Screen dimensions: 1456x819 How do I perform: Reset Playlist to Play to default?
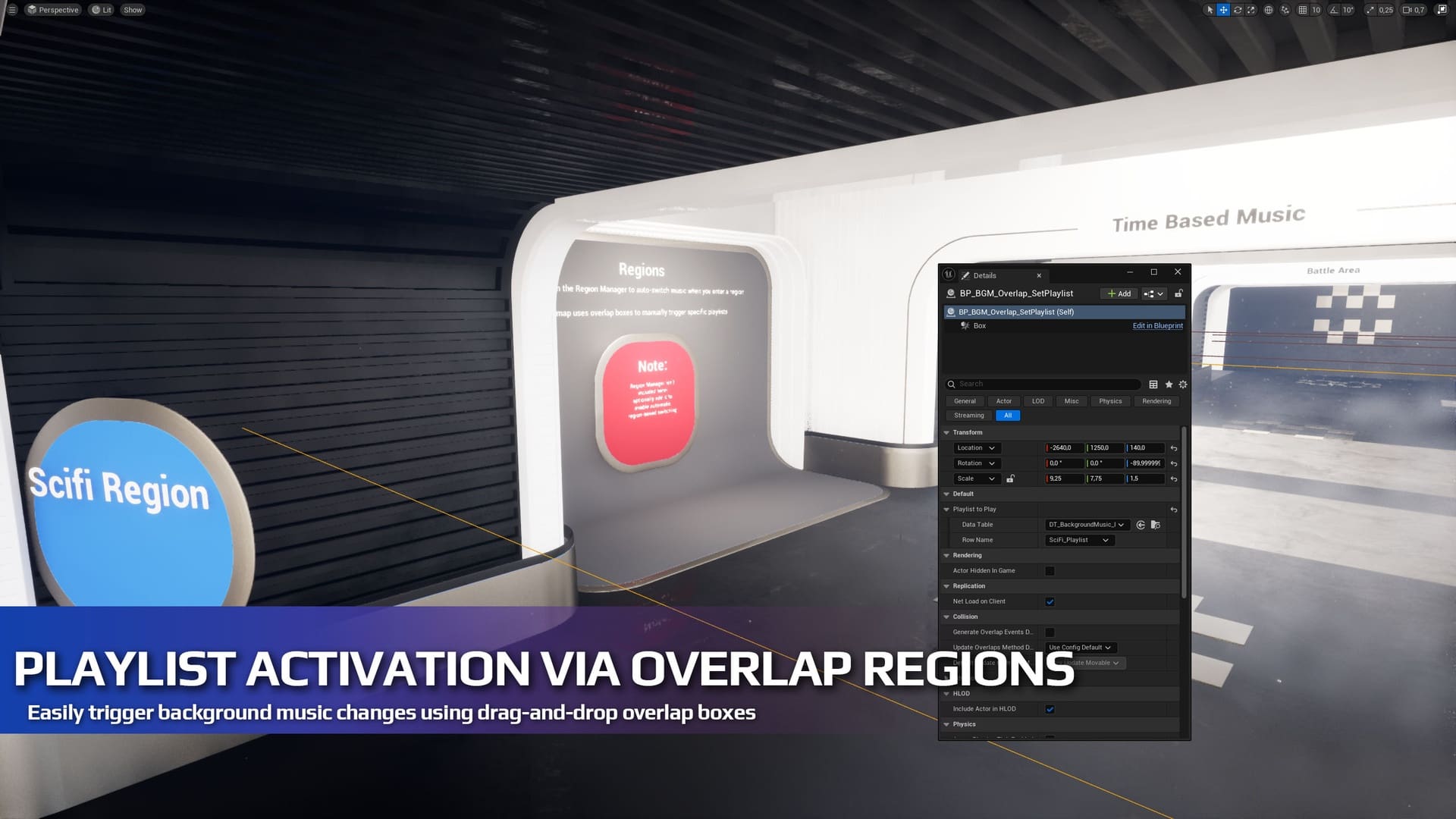pyautogui.click(x=1174, y=510)
